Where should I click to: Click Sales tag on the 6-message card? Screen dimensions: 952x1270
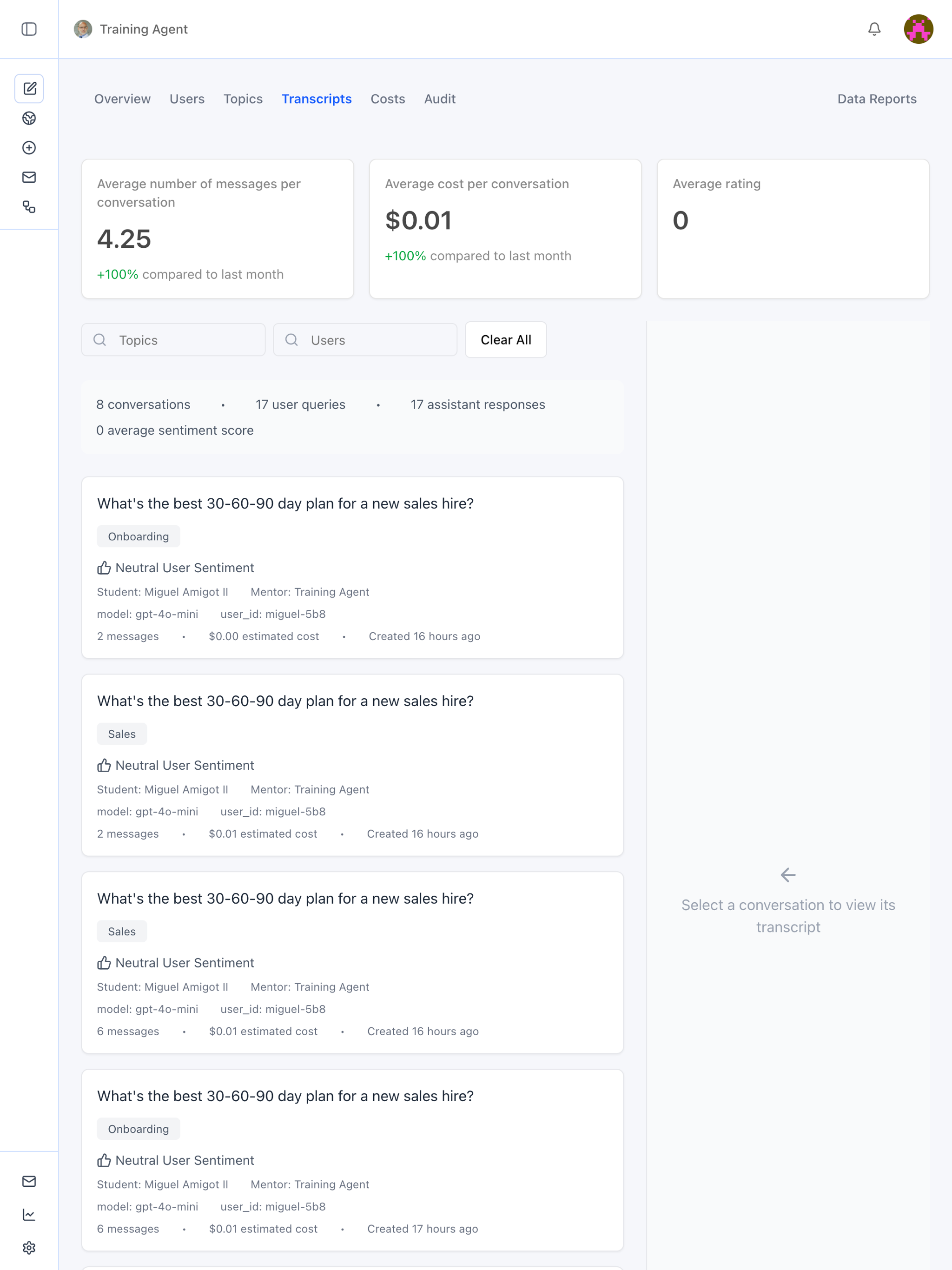pos(122,931)
